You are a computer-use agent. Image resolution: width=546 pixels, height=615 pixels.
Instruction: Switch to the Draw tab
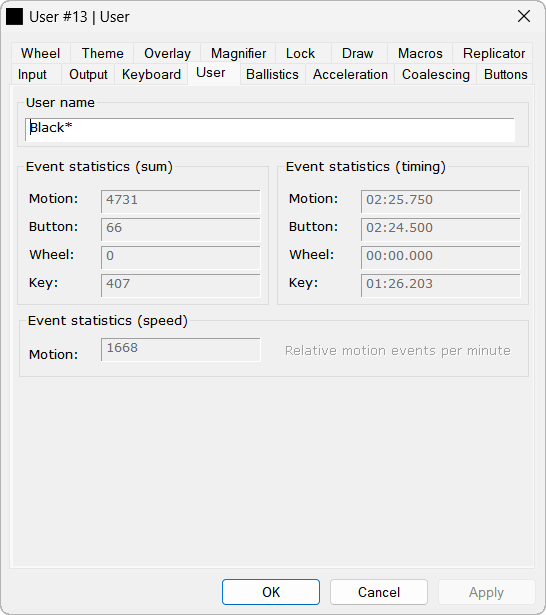pyautogui.click(x=357, y=53)
